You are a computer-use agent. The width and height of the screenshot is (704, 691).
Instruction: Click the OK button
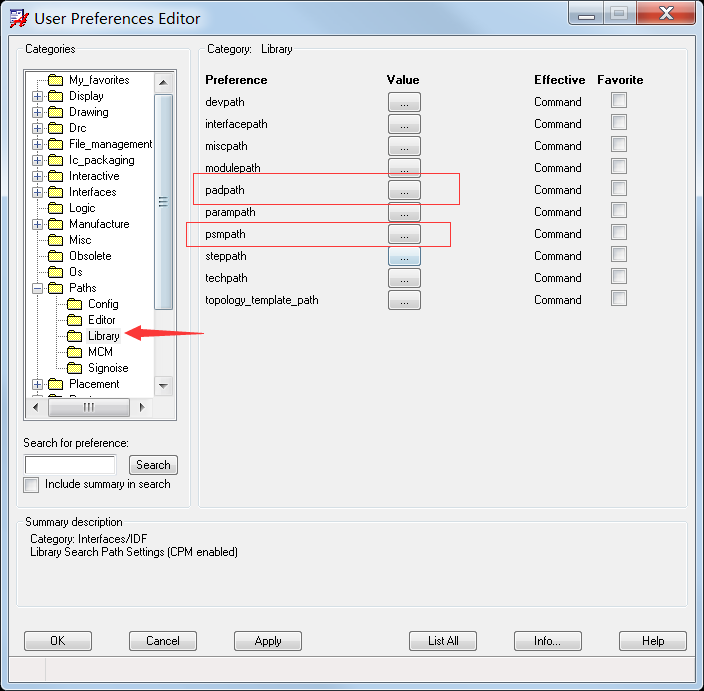[x=58, y=641]
